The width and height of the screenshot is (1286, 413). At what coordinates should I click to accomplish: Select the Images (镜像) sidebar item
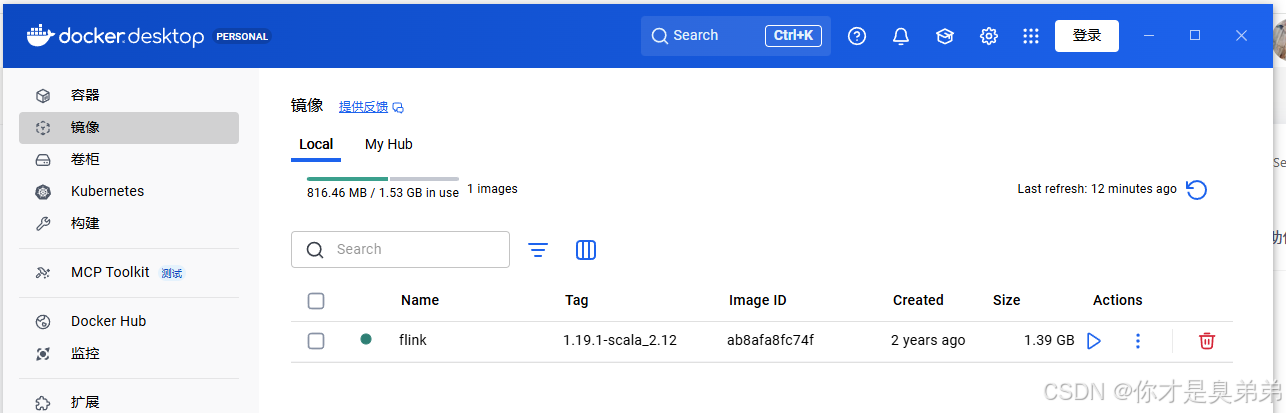pyautogui.click(x=129, y=128)
